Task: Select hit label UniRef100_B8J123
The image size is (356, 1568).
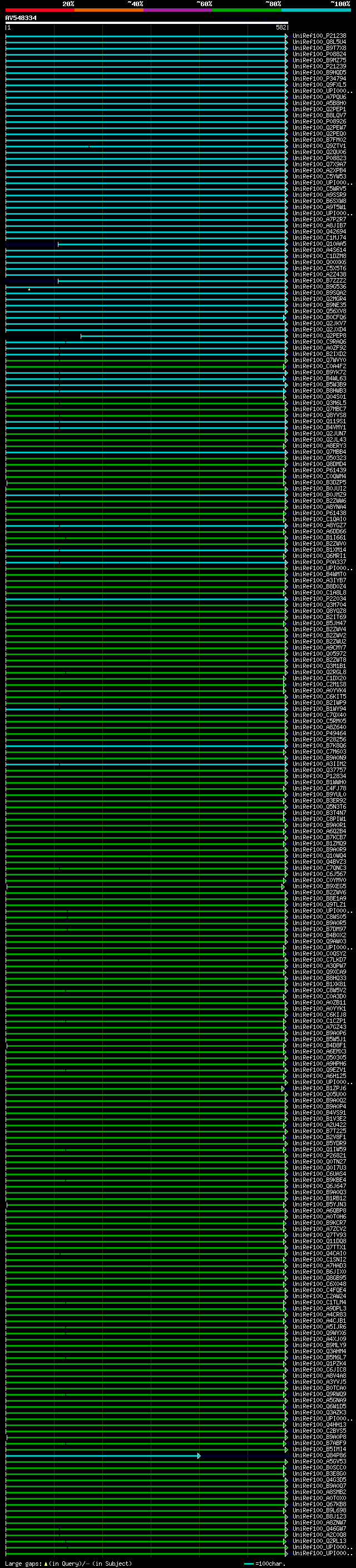Action: [319, 1516]
